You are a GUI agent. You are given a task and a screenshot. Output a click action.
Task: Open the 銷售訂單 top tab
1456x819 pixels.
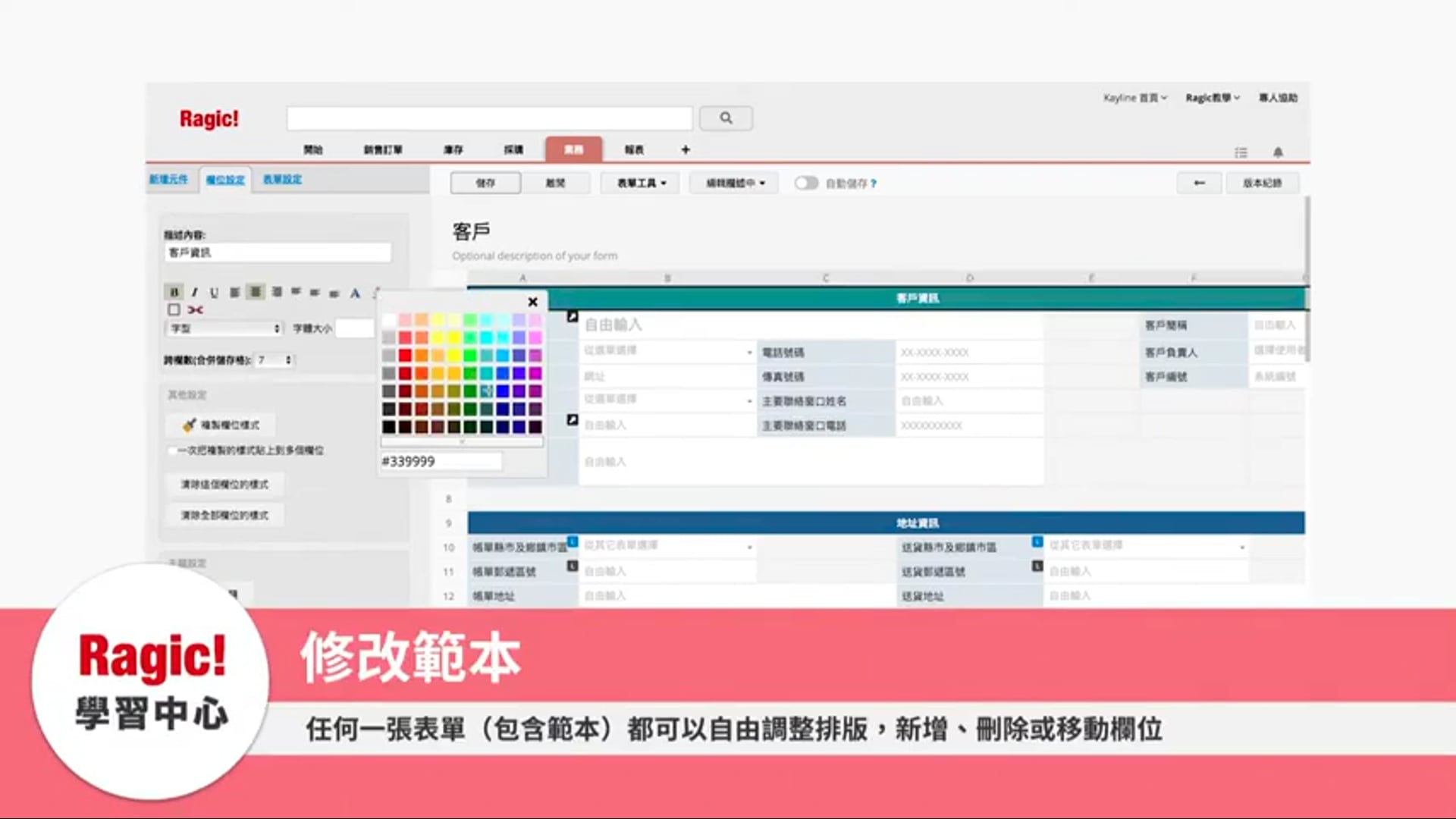(383, 149)
